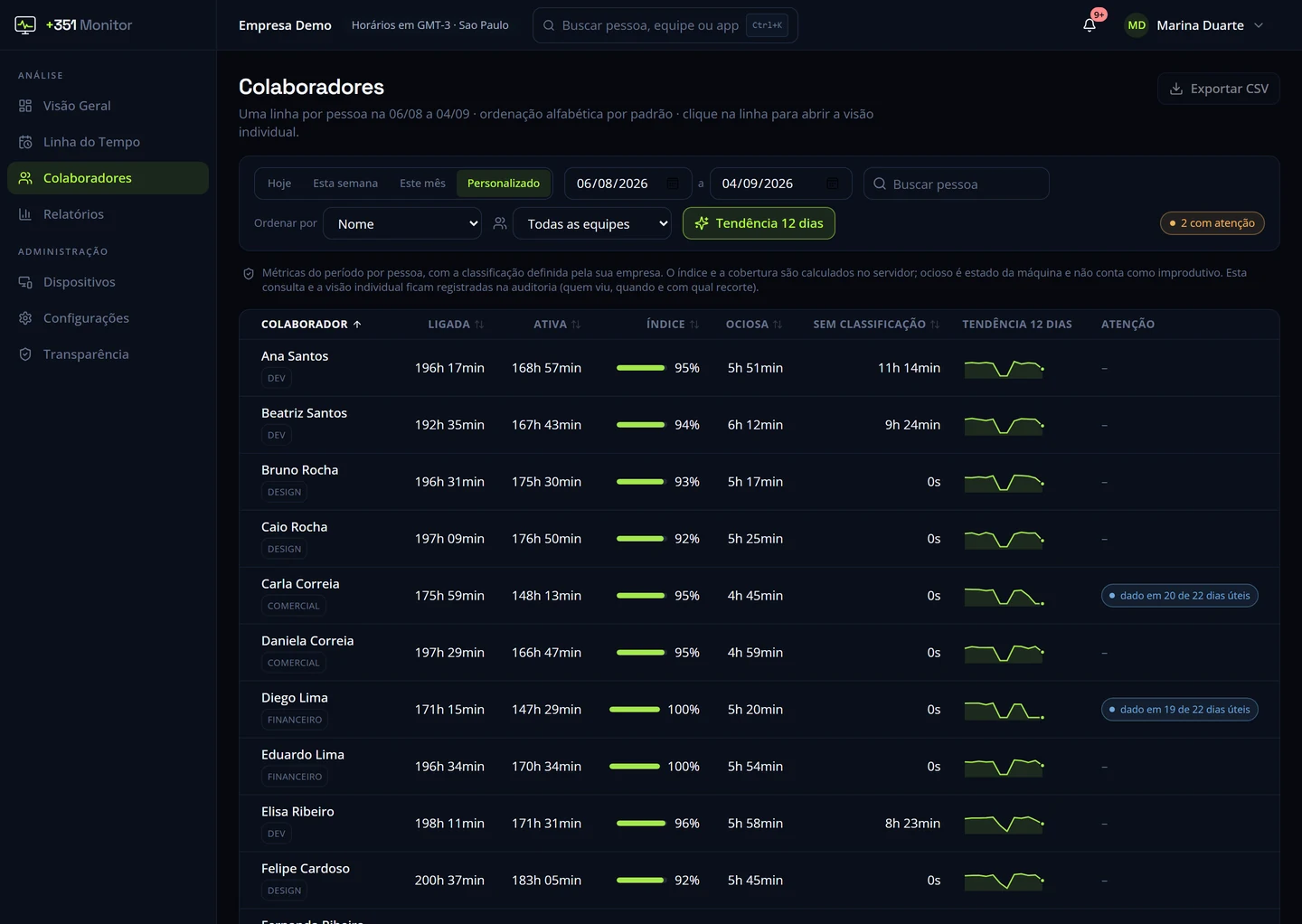
Task: Click Felipe Cardoso's trend sparkline
Action: (1005, 881)
